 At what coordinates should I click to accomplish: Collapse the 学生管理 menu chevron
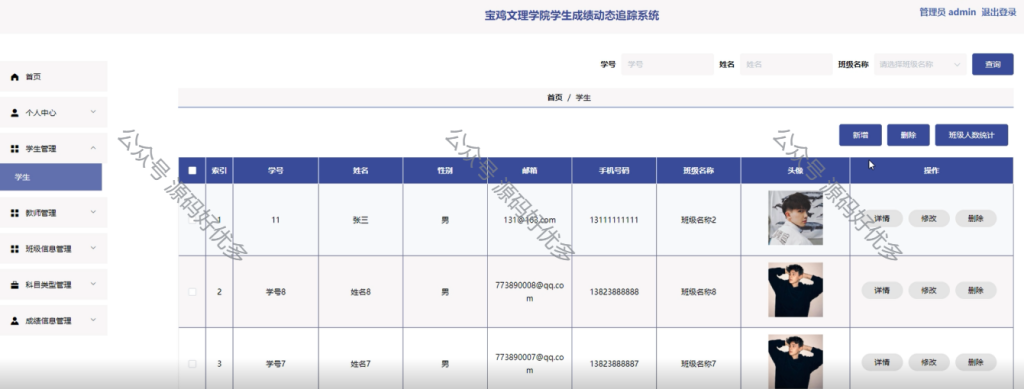pos(93,148)
